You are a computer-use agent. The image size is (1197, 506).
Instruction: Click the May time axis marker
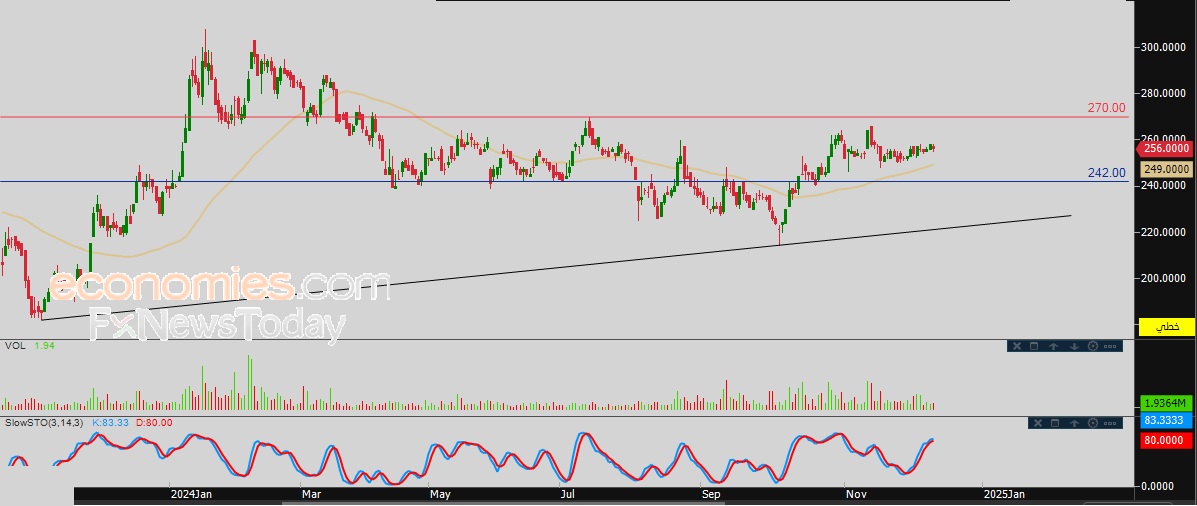[x=440, y=495]
